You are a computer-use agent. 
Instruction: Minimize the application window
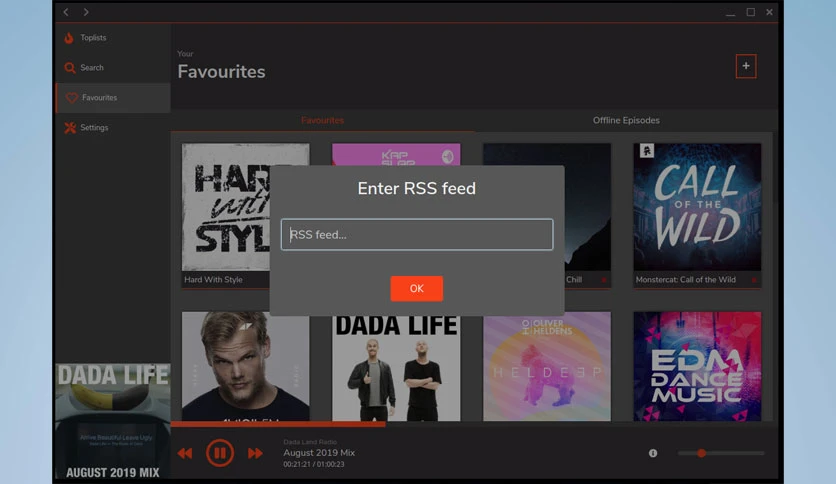(x=730, y=12)
